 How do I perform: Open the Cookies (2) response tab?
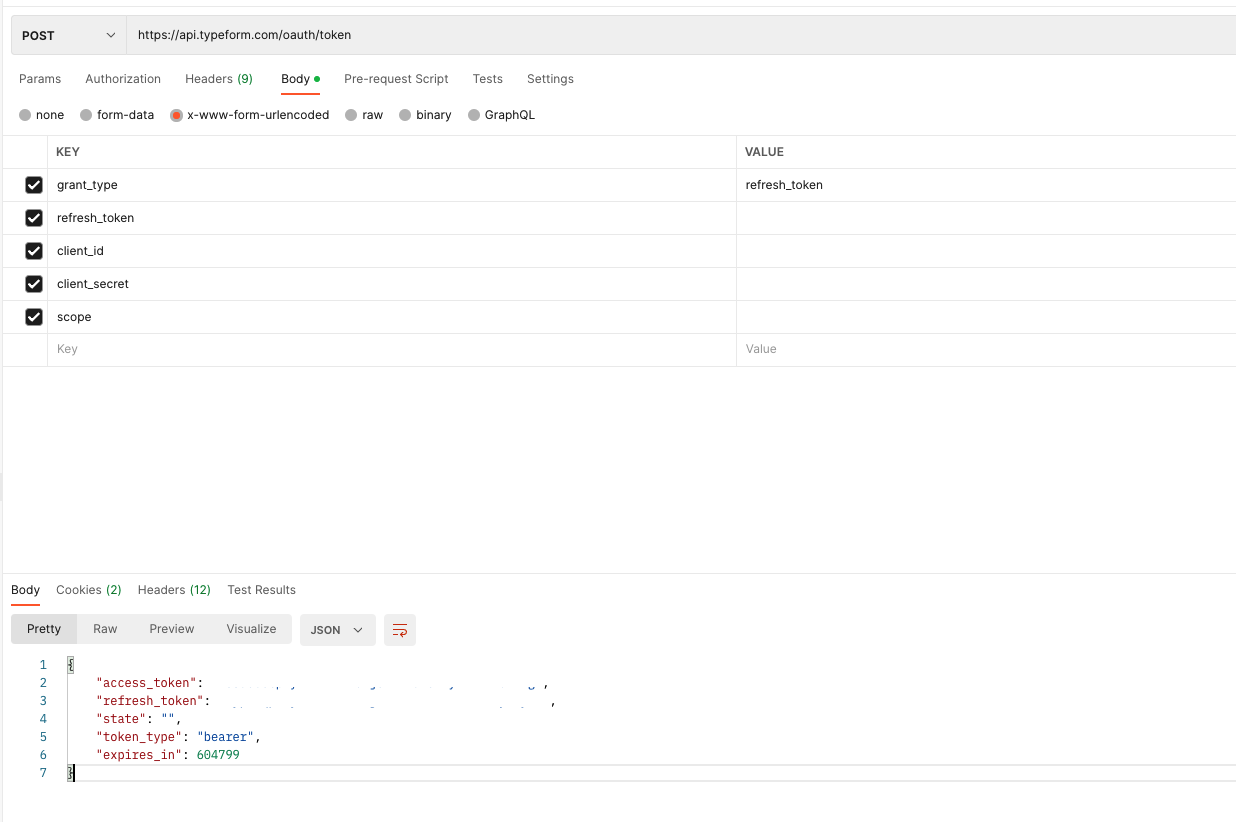(89, 590)
